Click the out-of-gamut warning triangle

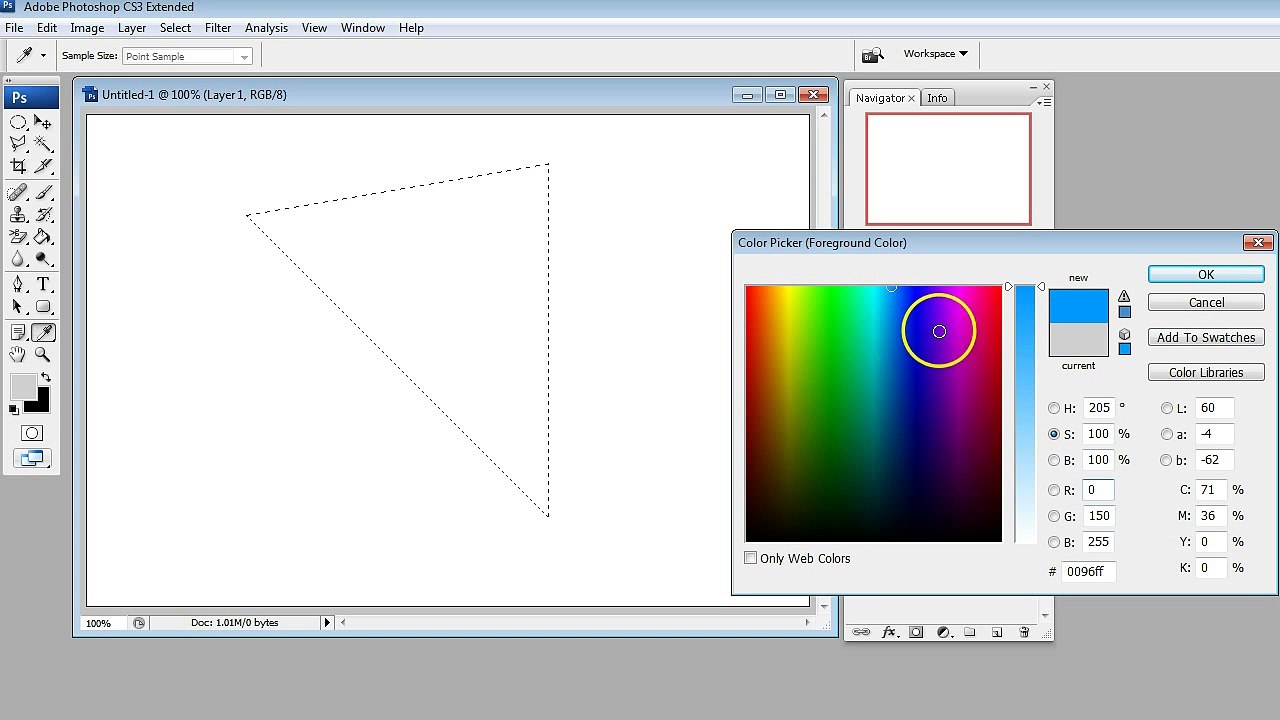(x=1124, y=297)
